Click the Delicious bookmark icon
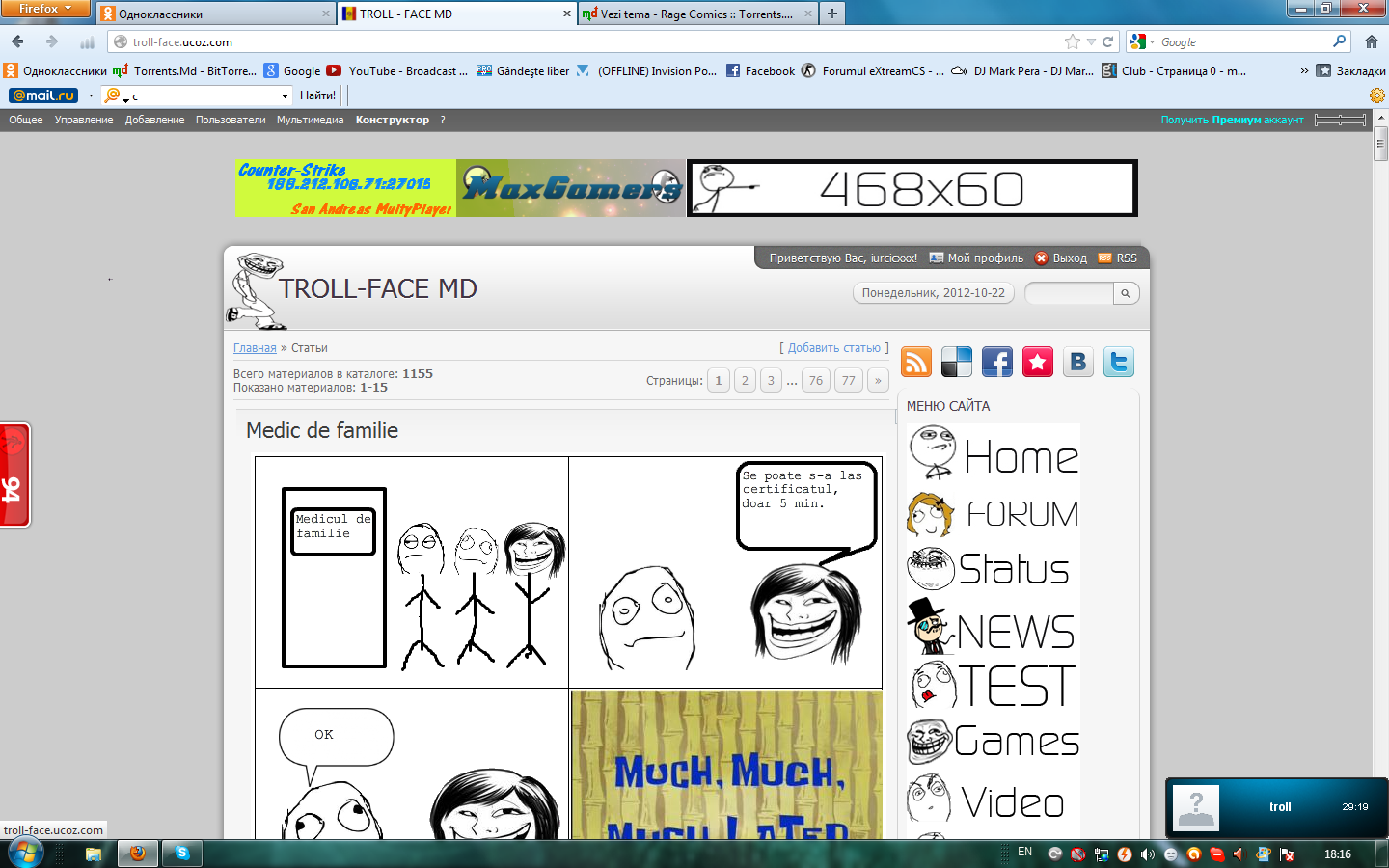The image size is (1389, 868). pos(957,362)
